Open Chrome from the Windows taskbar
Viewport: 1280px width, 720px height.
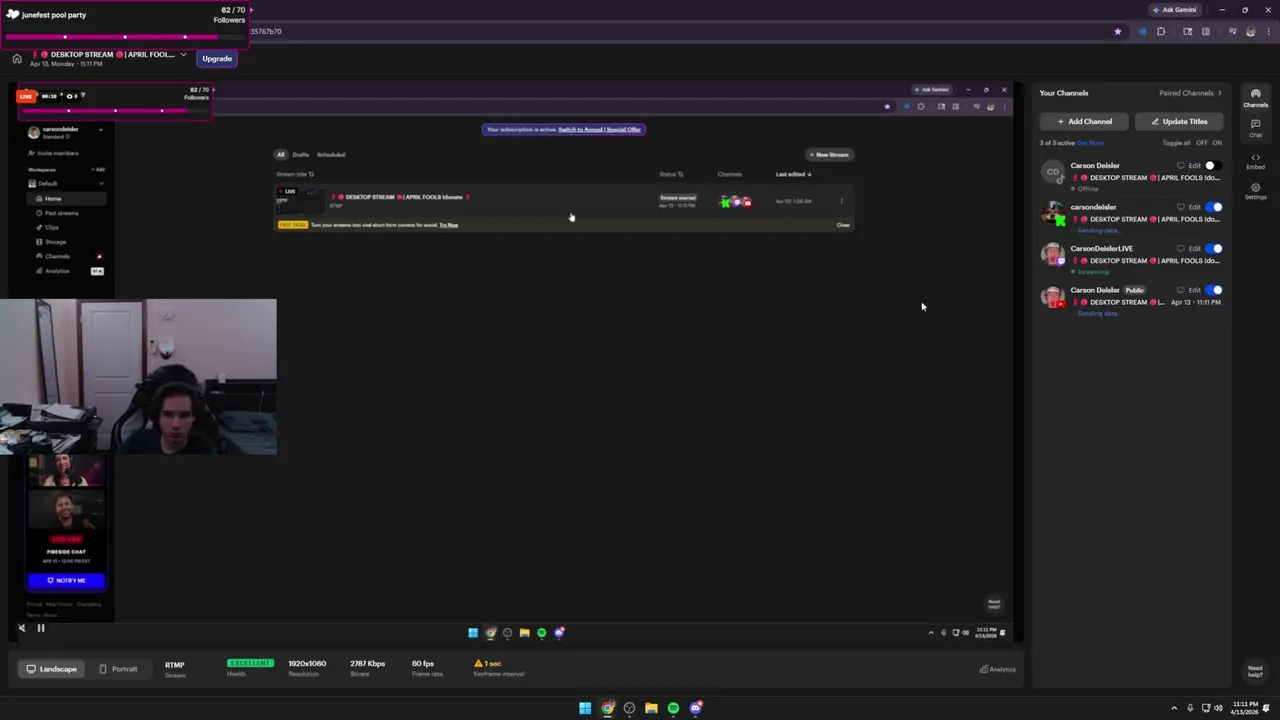(x=607, y=708)
